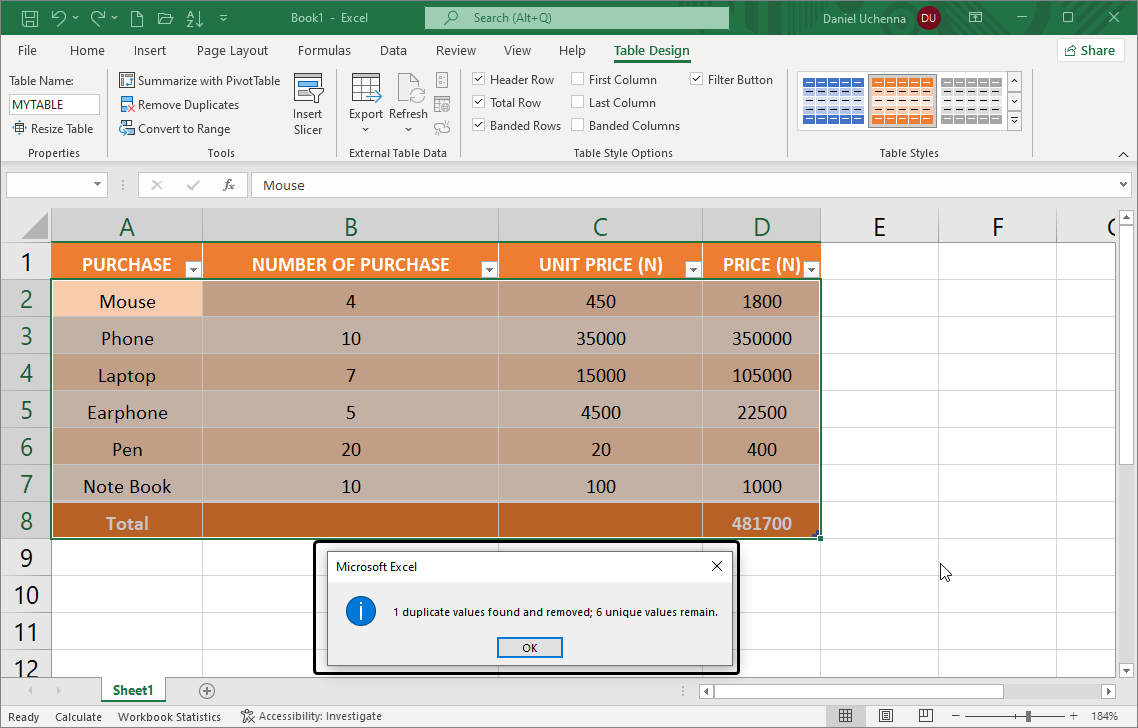Click the Save icon on Quick Access Toolbar

coord(28,17)
